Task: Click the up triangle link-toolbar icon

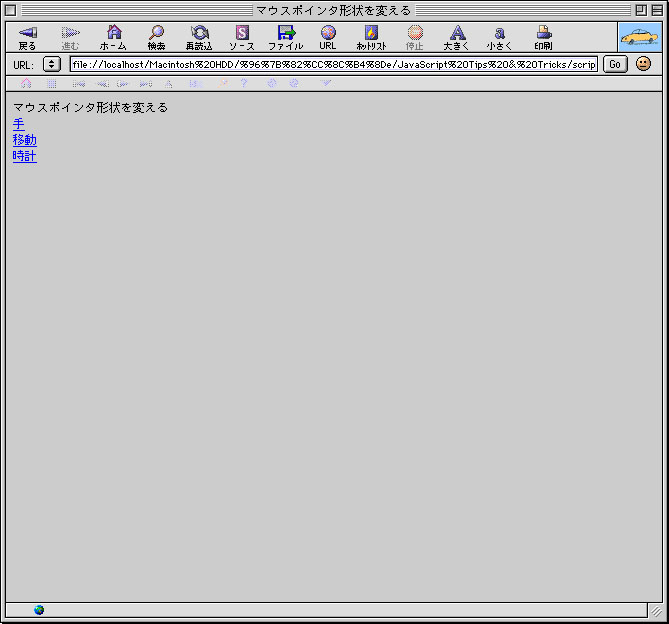Action: pyautogui.click(x=169, y=84)
